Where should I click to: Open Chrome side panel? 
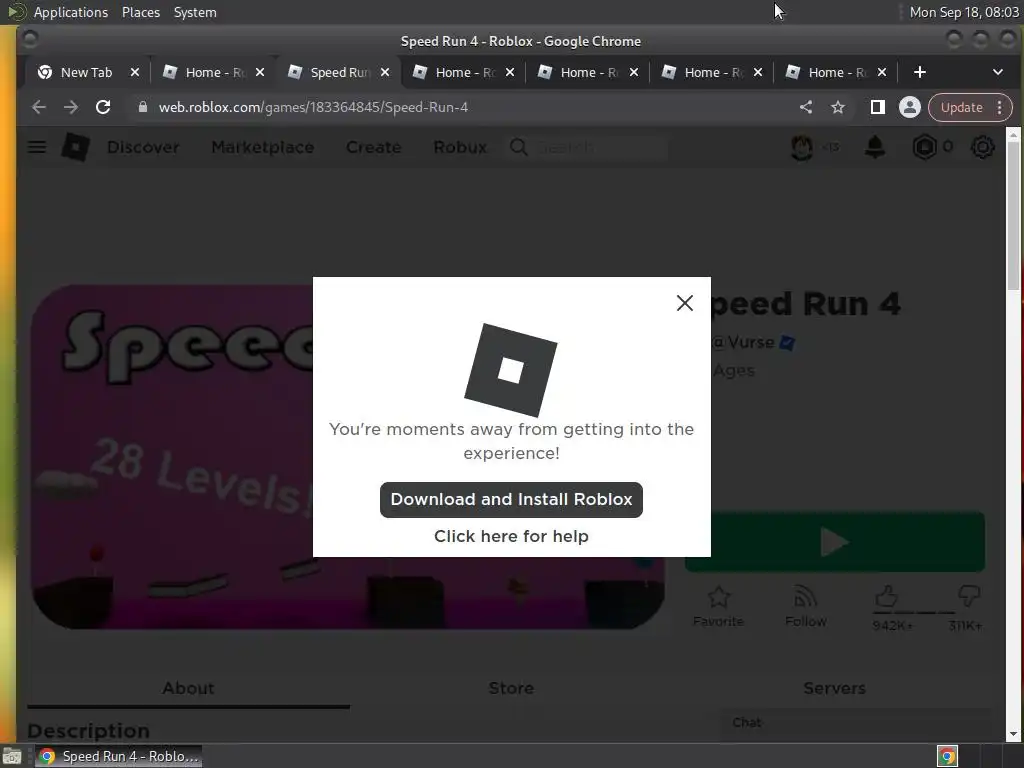(x=878, y=107)
